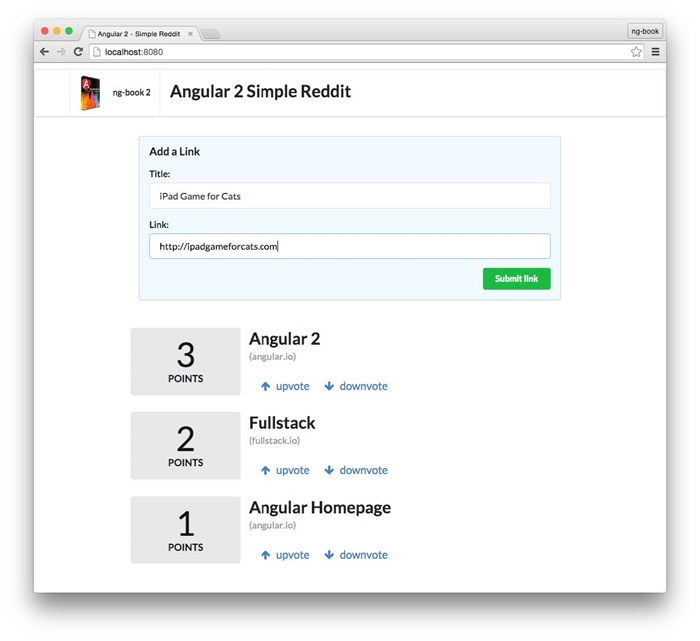Upvote the Angular 2 article
This screenshot has height=641, width=700.
tap(285, 386)
